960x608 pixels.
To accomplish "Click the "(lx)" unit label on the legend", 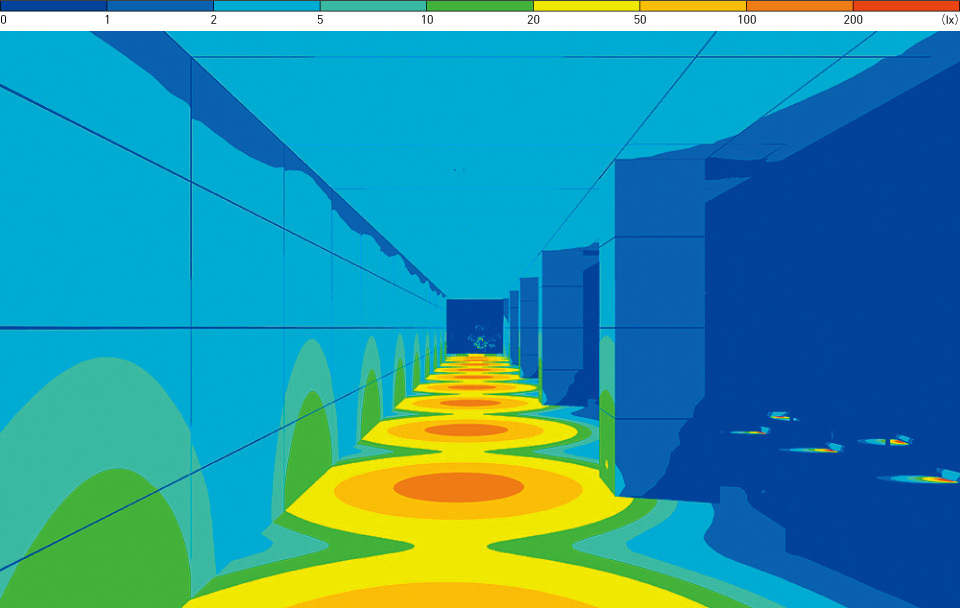I will 949,20.
